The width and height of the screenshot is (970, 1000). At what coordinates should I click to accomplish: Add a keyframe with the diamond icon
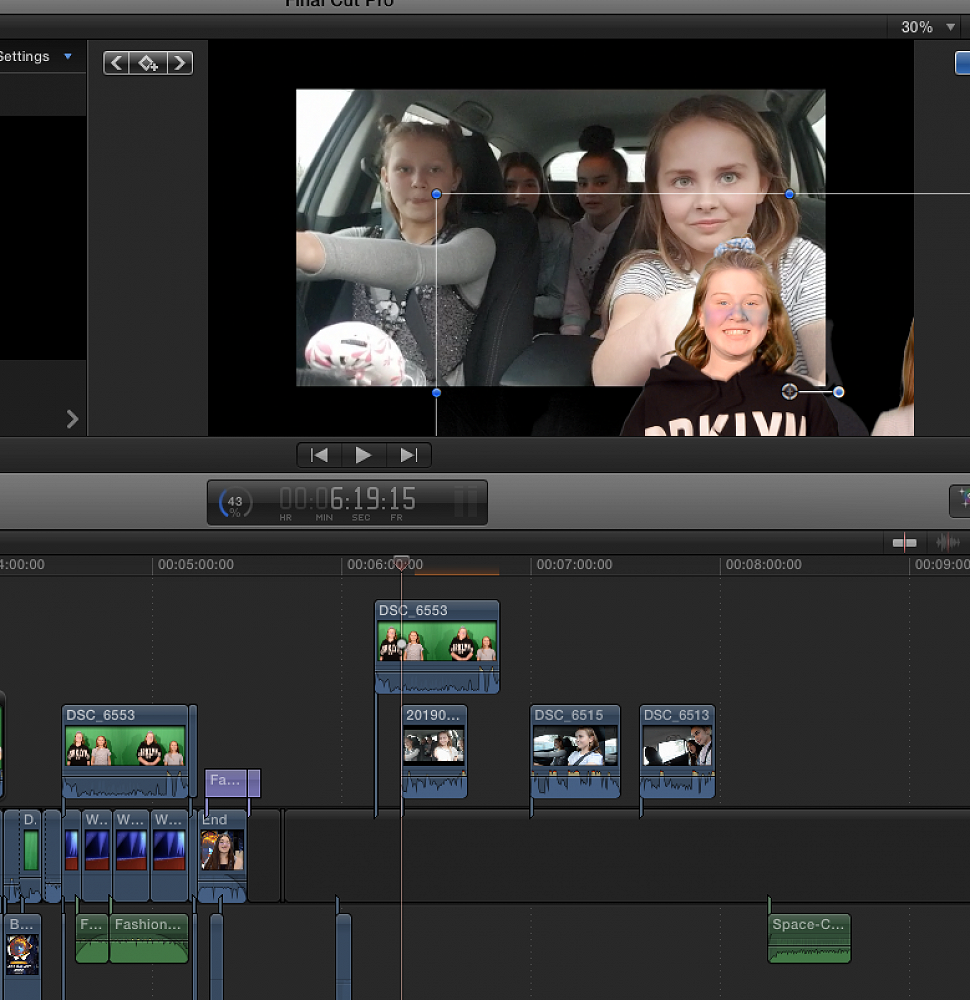148,63
